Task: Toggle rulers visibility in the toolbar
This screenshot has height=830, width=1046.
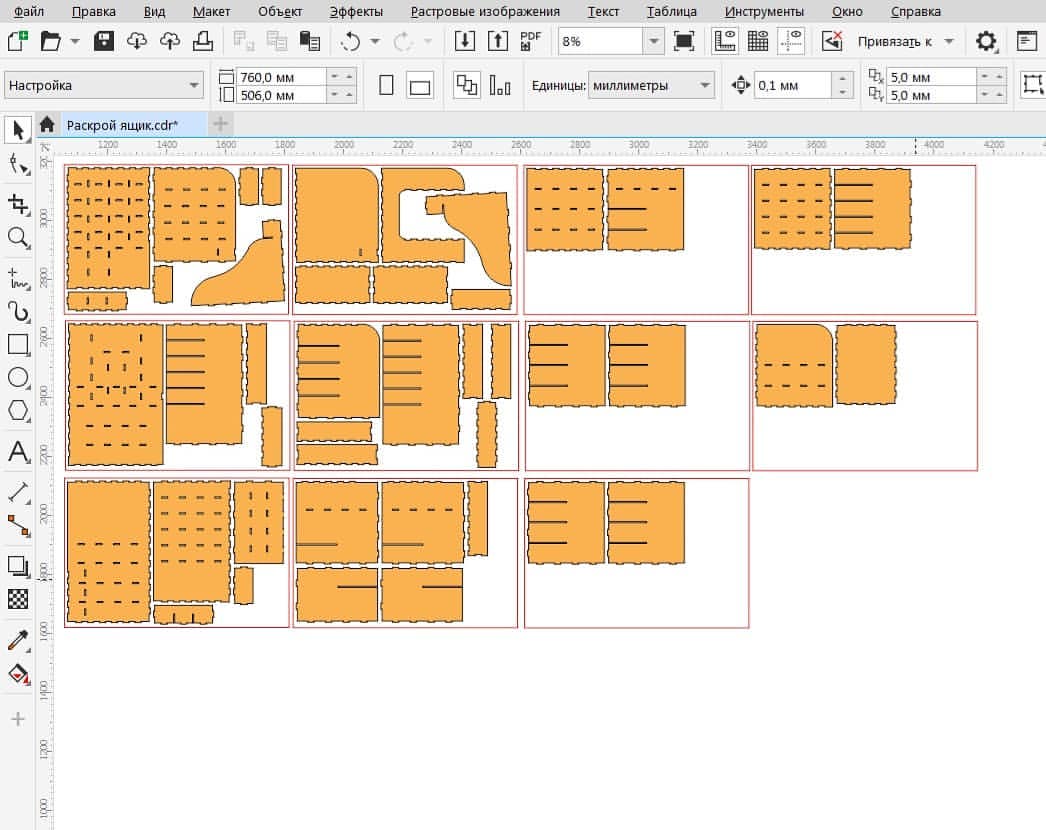Action: click(x=724, y=40)
